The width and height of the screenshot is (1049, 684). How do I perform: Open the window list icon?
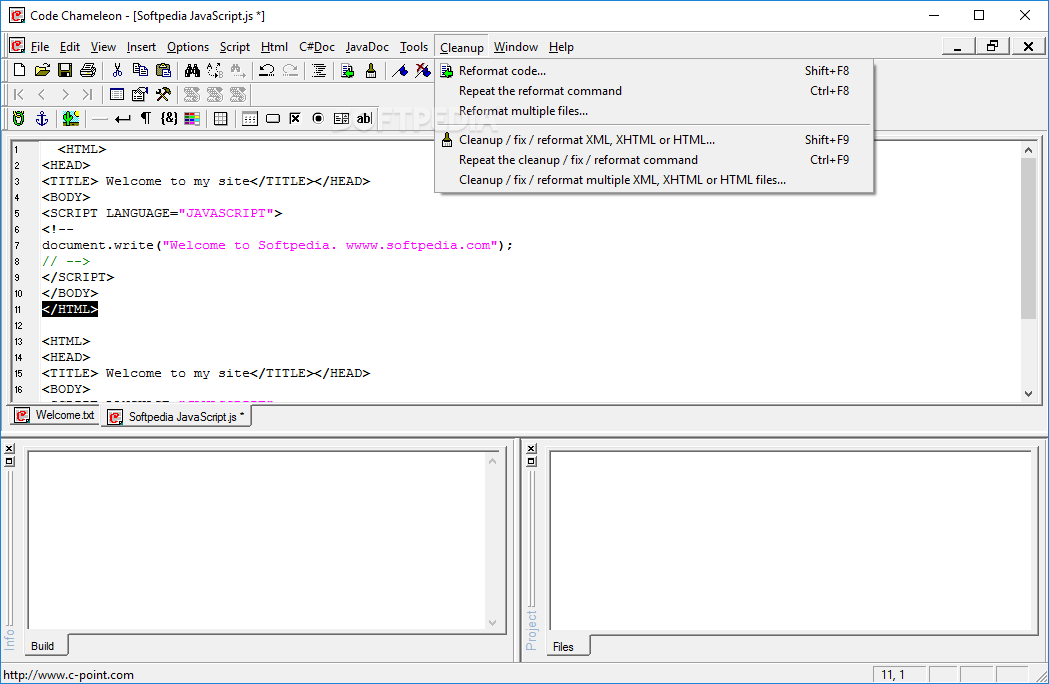[x=117, y=94]
